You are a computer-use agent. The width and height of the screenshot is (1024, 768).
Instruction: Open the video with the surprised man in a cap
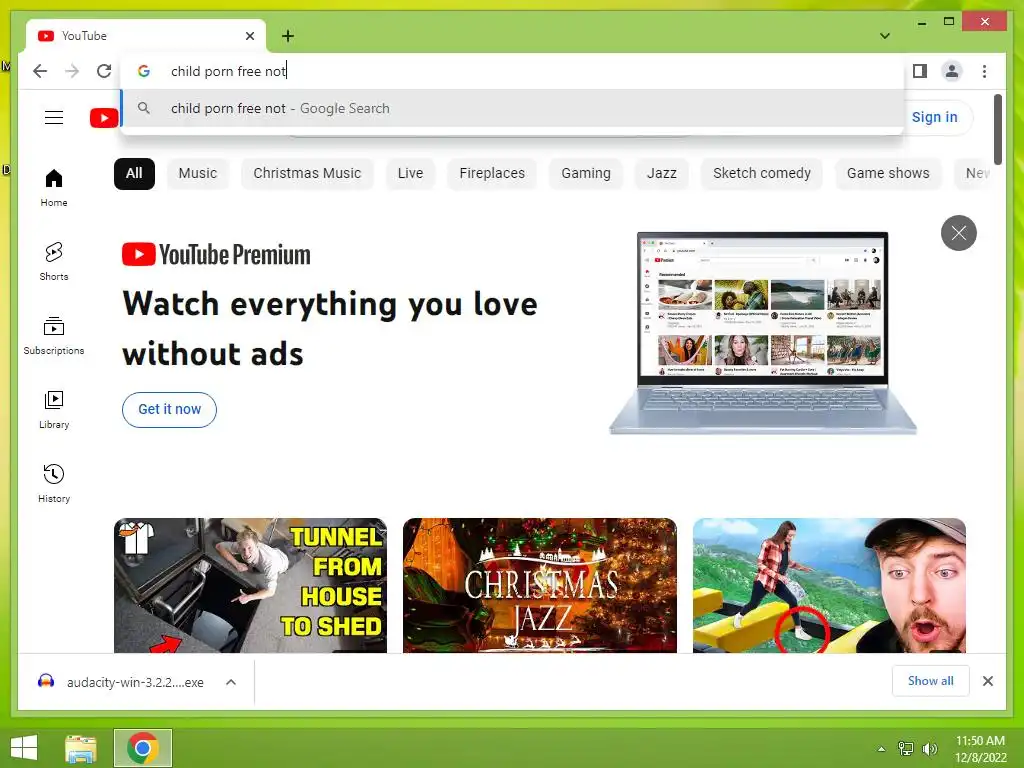829,585
